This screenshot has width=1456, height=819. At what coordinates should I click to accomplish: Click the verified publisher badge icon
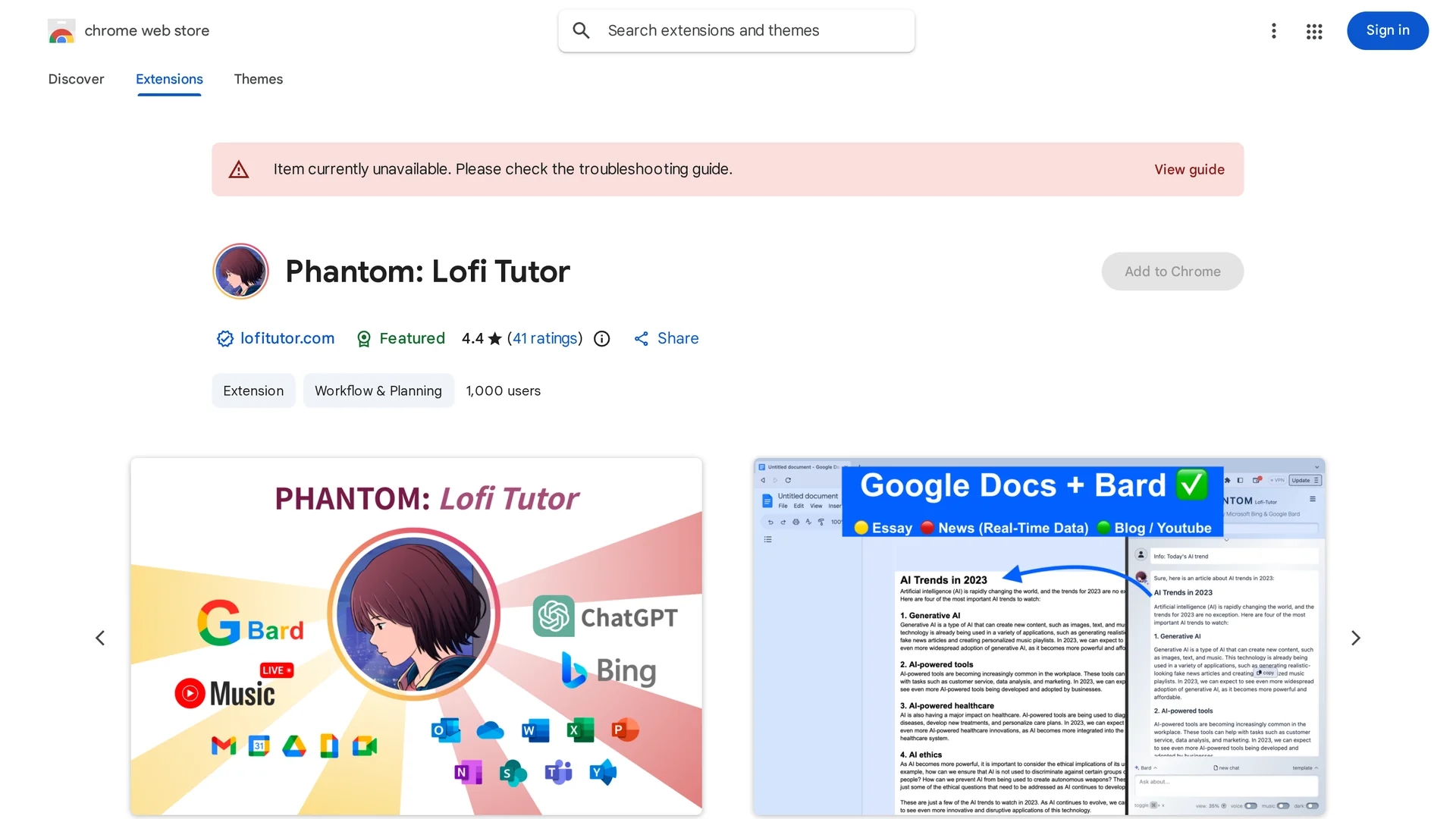(225, 339)
